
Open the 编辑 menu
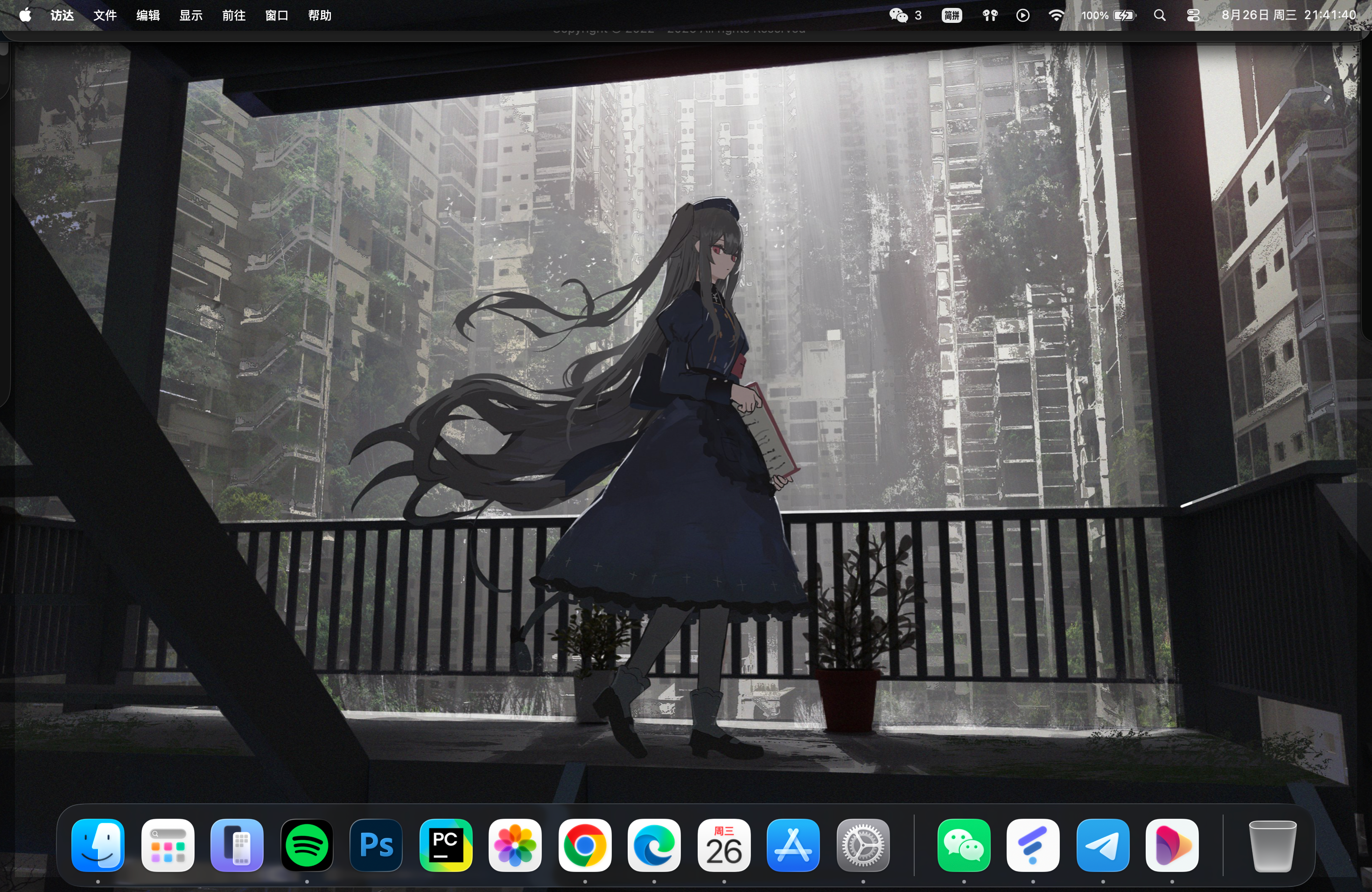point(148,15)
